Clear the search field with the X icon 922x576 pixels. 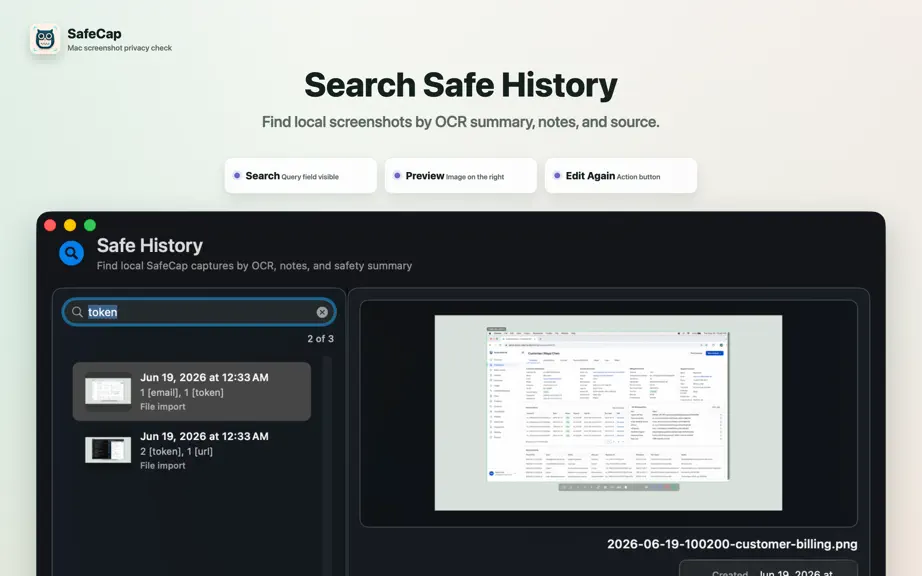(x=322, y=312)
